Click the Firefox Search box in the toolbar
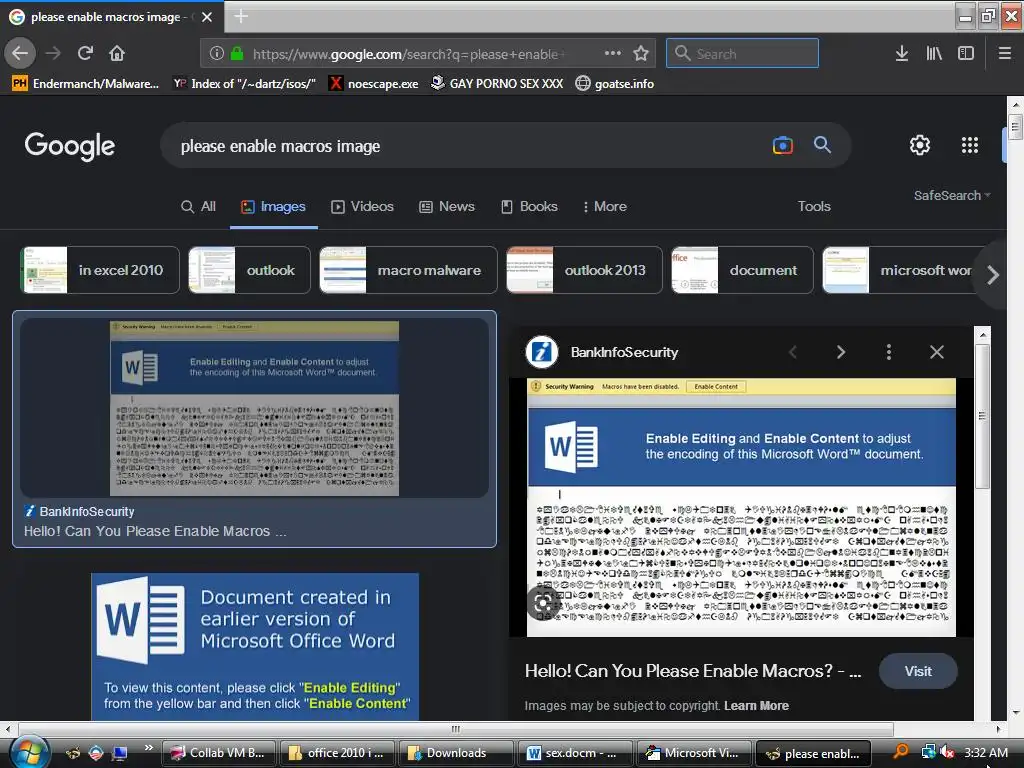 742,53
